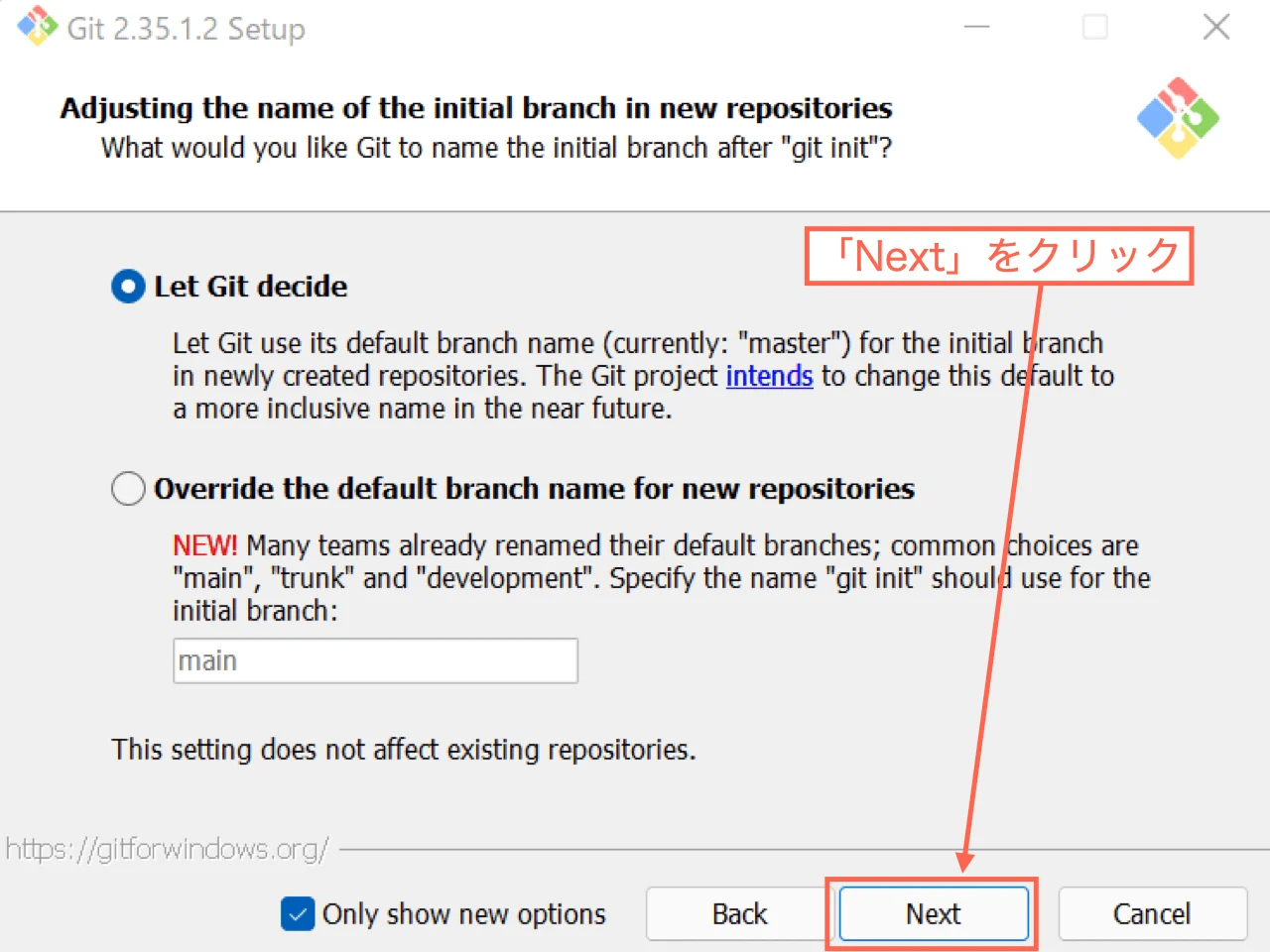Open the "intends" hyperlink
This screenshot has width=1270, height=952.
(x=769, y=376)
